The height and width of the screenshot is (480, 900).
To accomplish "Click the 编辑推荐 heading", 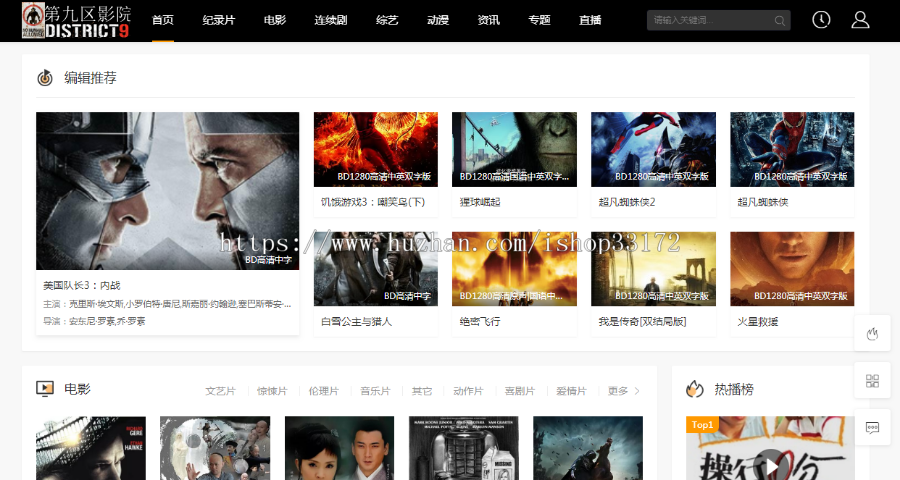I will coord(90,78).
